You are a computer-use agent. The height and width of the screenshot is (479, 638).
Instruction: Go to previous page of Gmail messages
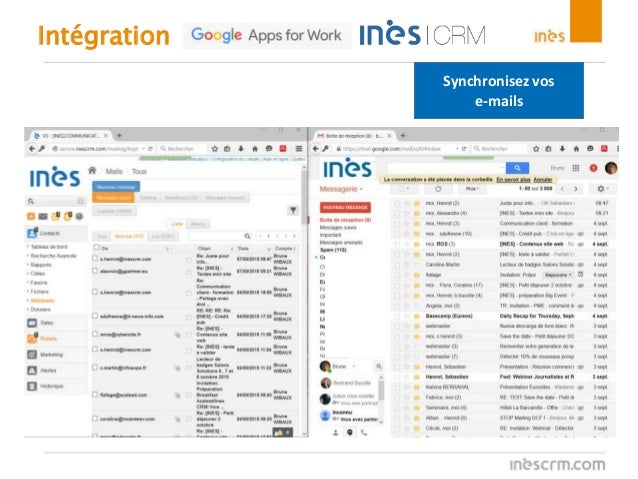point(562,189)
